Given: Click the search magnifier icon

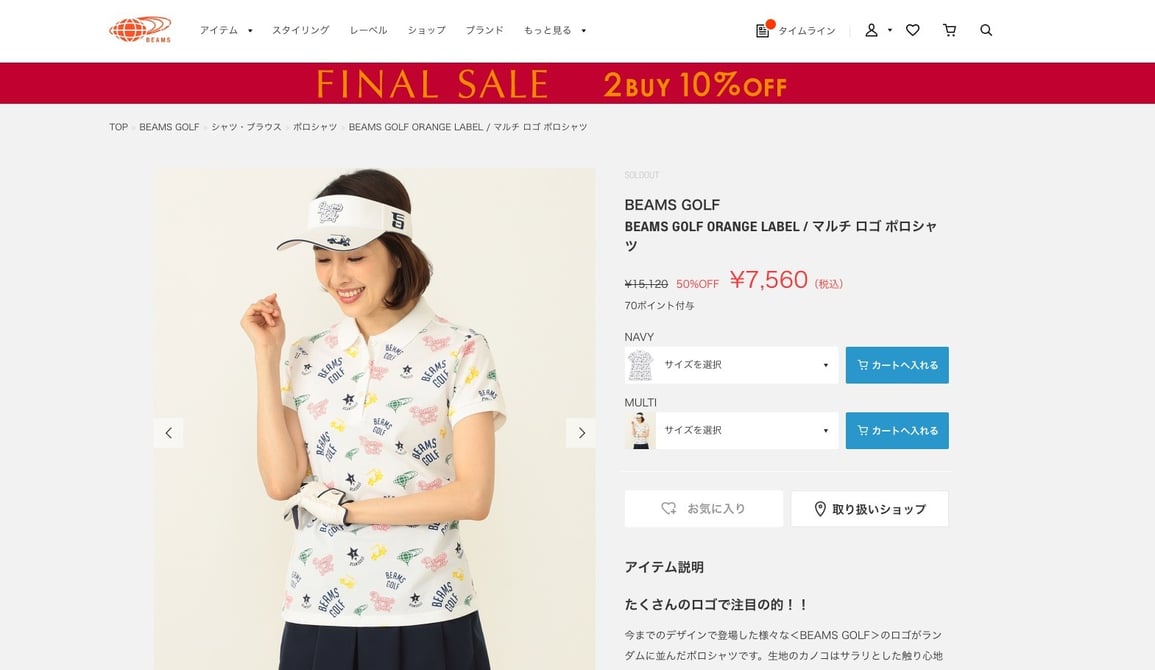Looking at the screenshot, I should pyautogui.click(x=986, y=30).
